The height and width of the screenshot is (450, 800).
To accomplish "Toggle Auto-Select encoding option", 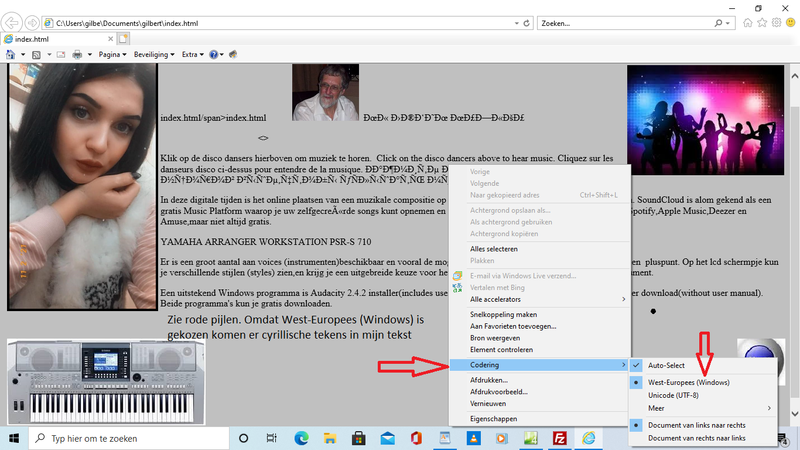I will pos(667,366).
